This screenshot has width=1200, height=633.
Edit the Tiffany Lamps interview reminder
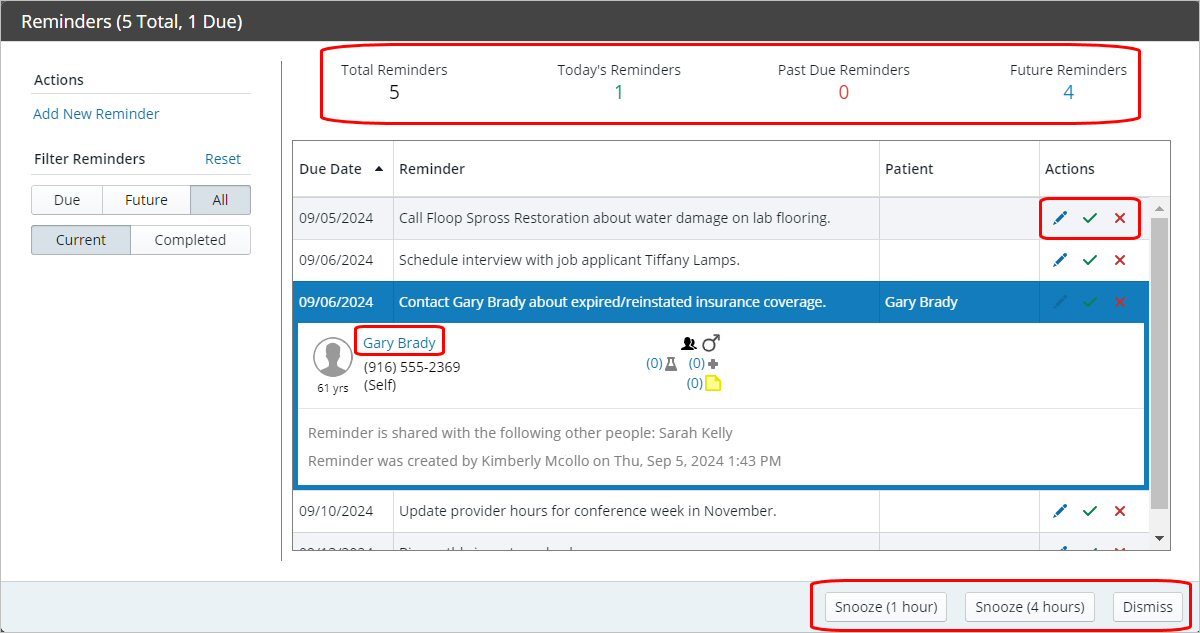tap(1060, 260)
